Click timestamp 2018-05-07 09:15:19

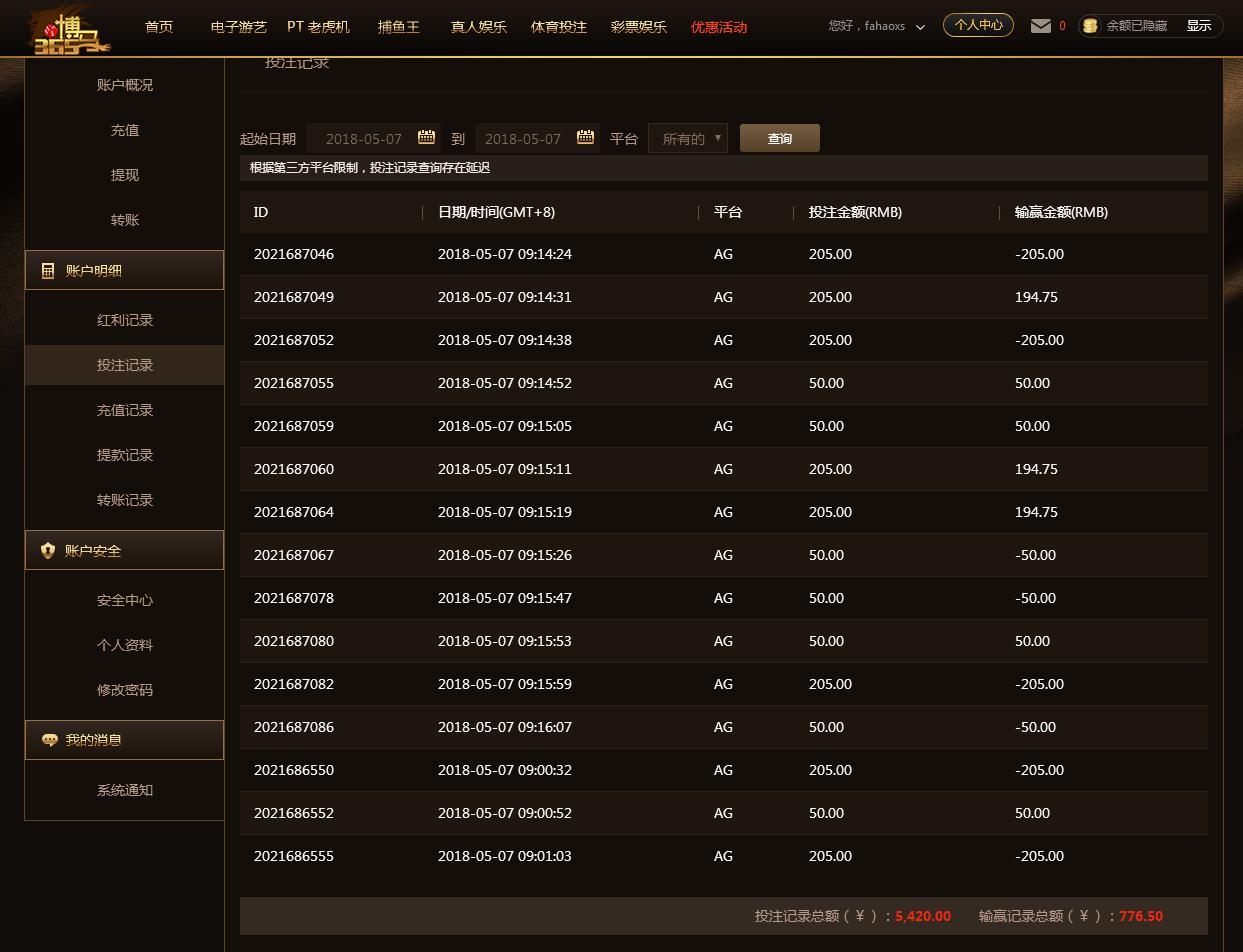tap(505, 512)
